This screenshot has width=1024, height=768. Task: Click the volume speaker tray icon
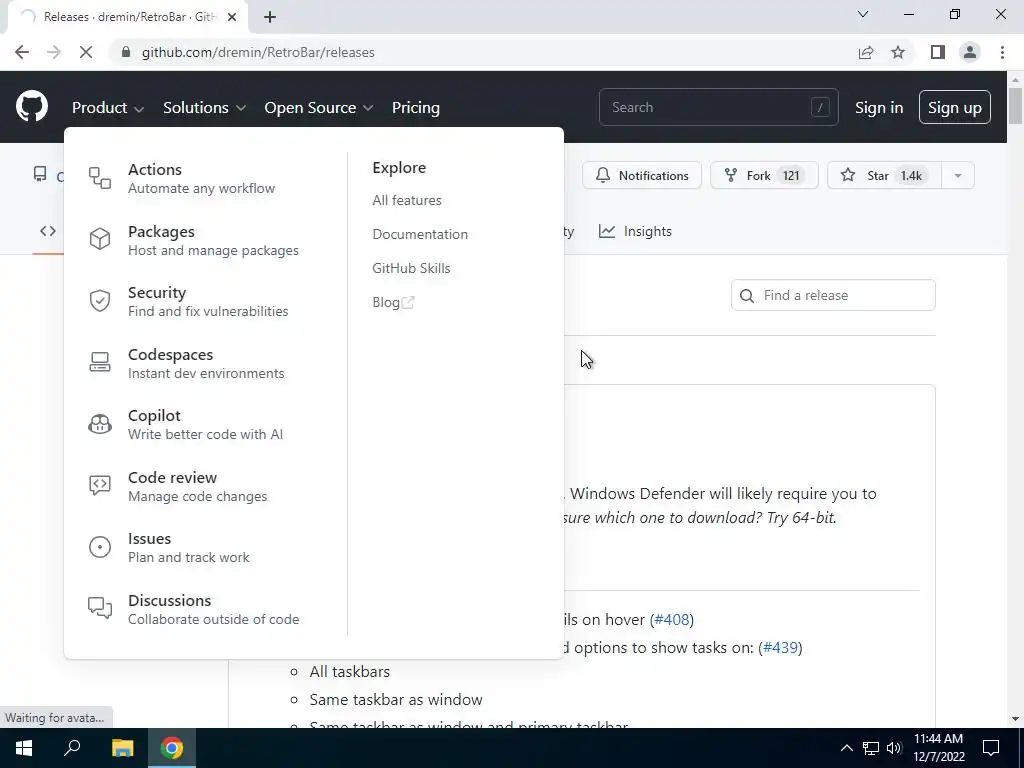(x=894, y=748)
